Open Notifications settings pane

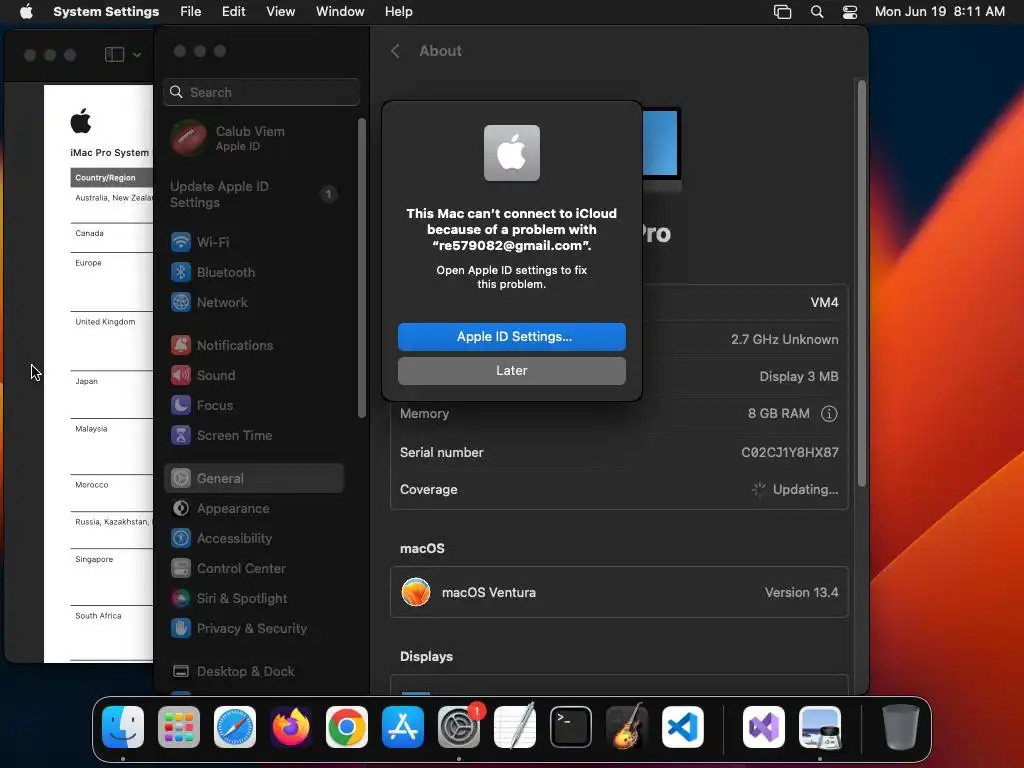click(253, 345)
